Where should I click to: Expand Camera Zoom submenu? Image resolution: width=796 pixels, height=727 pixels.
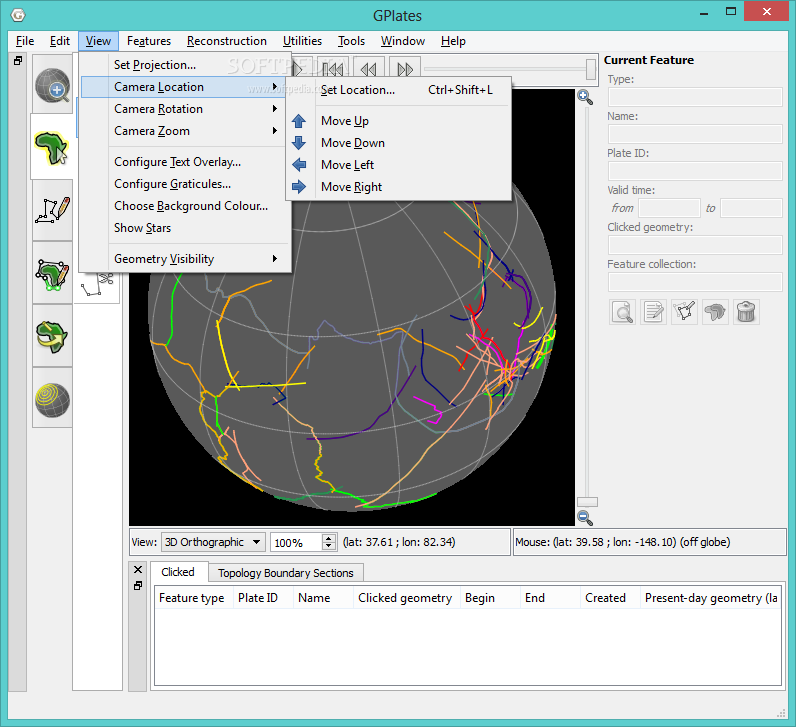point(185,131)
